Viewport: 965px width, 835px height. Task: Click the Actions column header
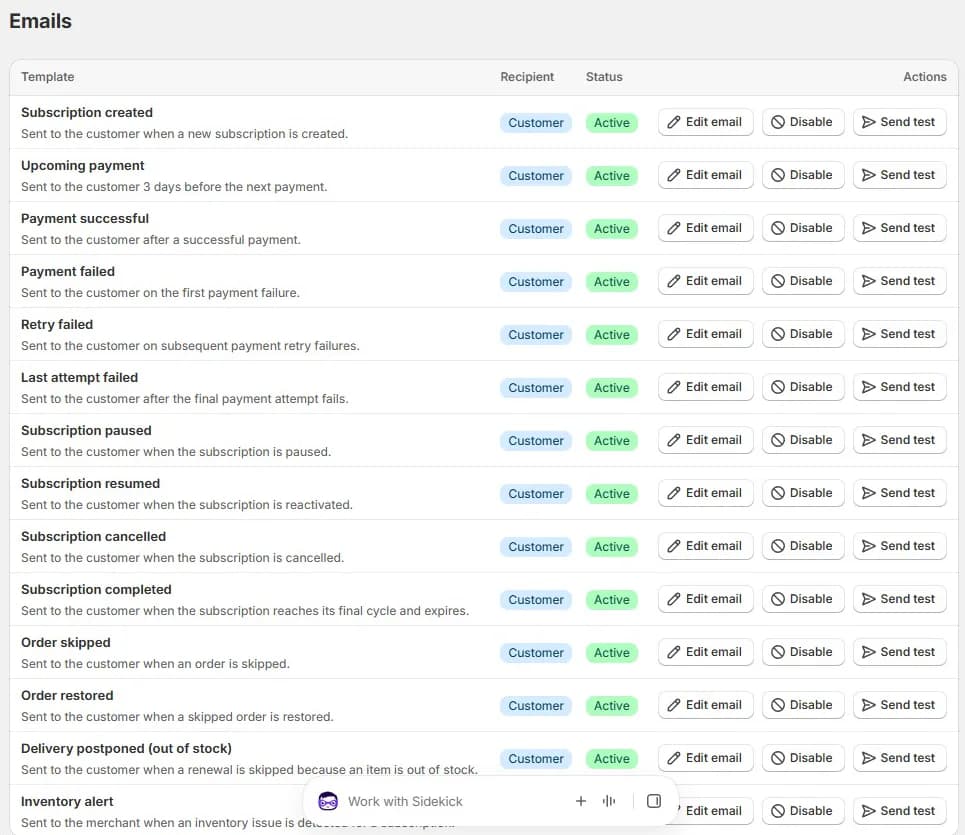(x=924, y=77)
